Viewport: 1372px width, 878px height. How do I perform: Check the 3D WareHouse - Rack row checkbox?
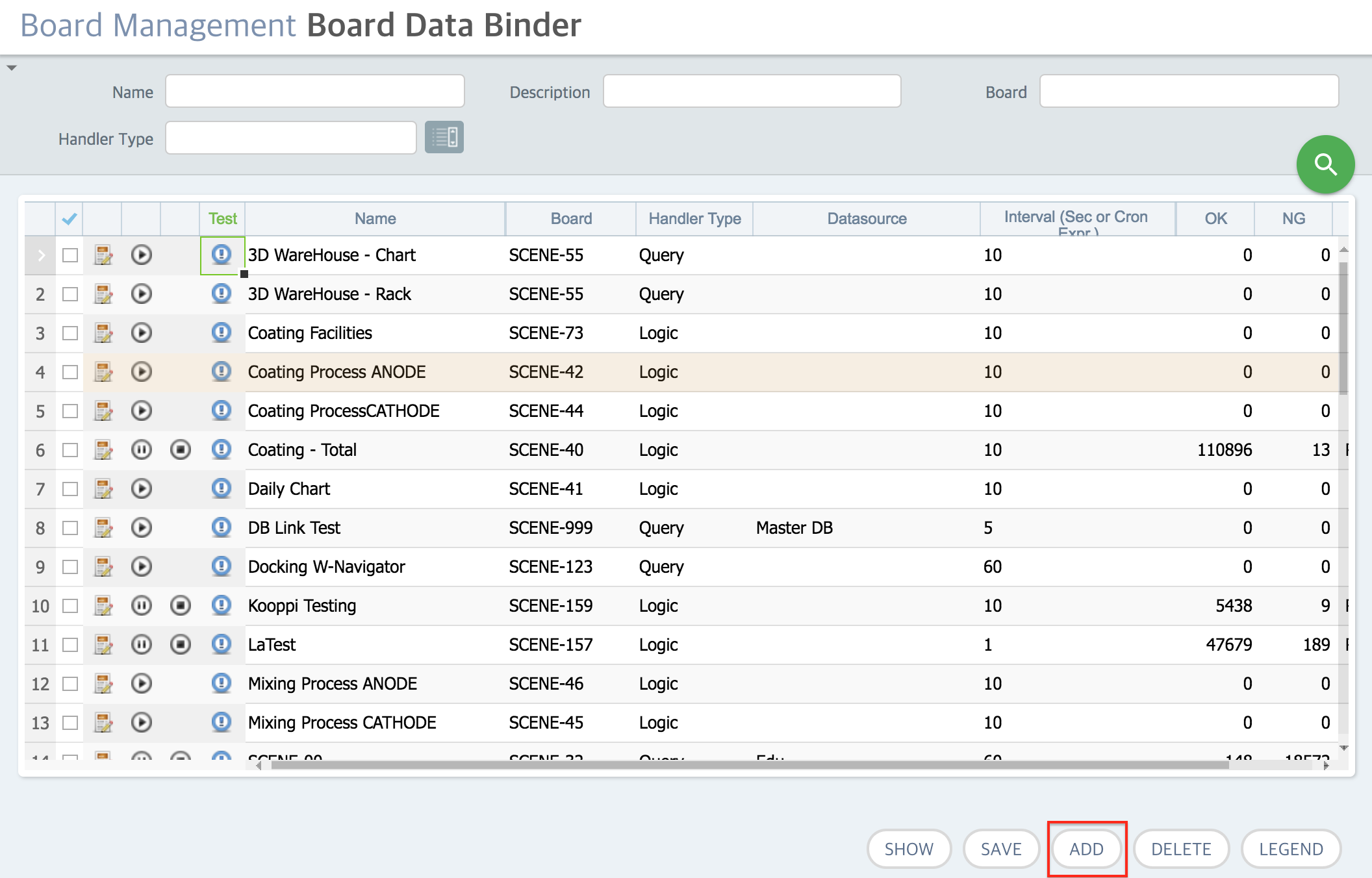click(x=70, y=294)
